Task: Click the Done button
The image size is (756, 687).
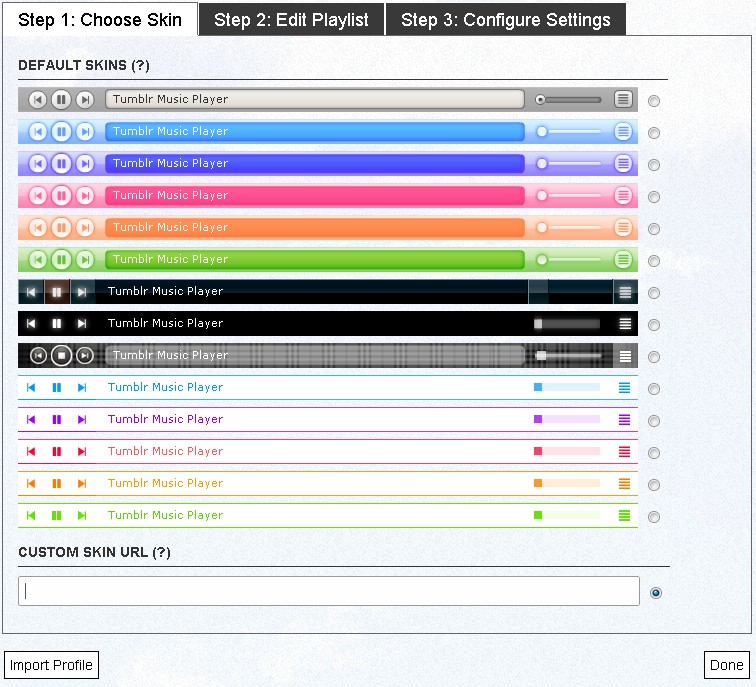Action: point(727,665)
